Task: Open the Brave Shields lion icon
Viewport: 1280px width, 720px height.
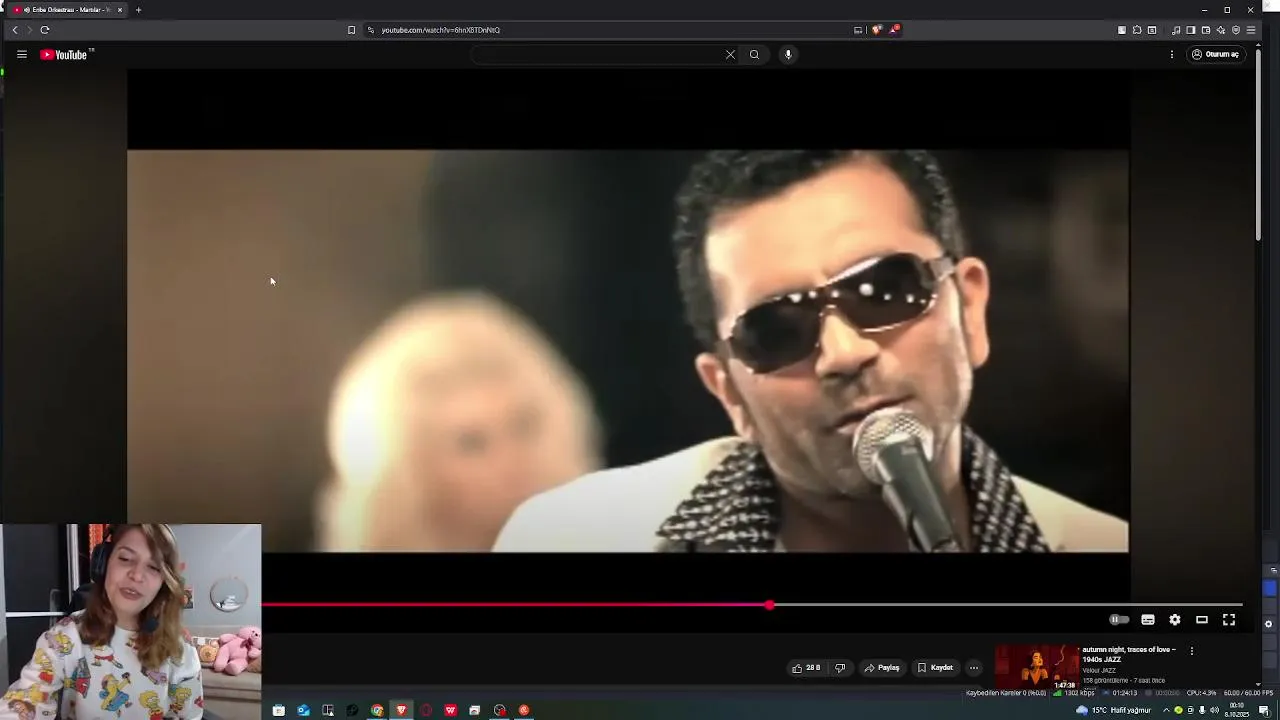Action: 877,30
